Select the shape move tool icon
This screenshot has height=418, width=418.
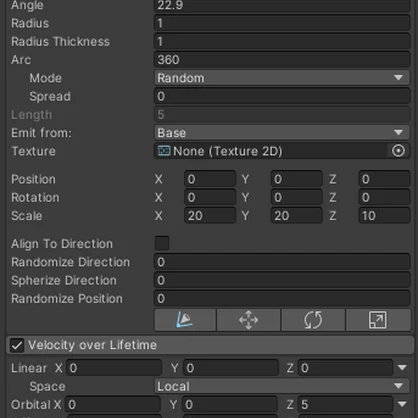(249, 320)
